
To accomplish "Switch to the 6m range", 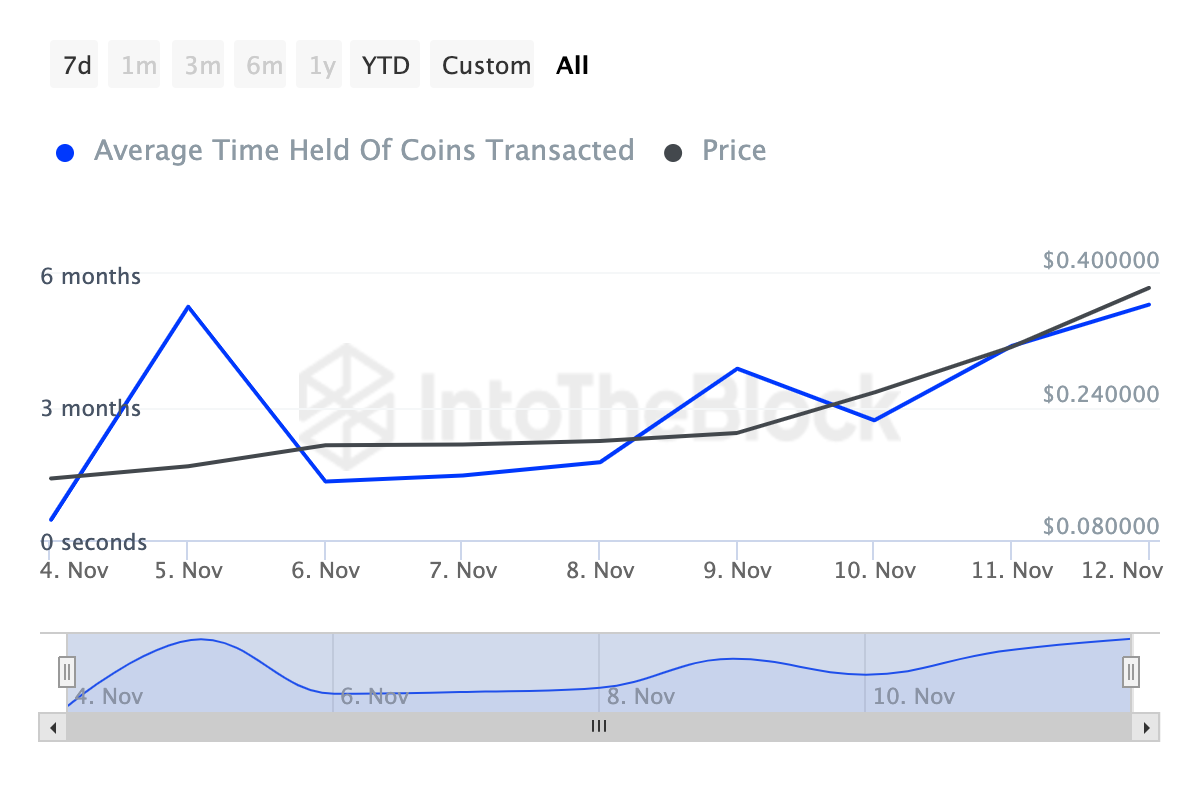I will pyautogui.click(x=265, y=66).
